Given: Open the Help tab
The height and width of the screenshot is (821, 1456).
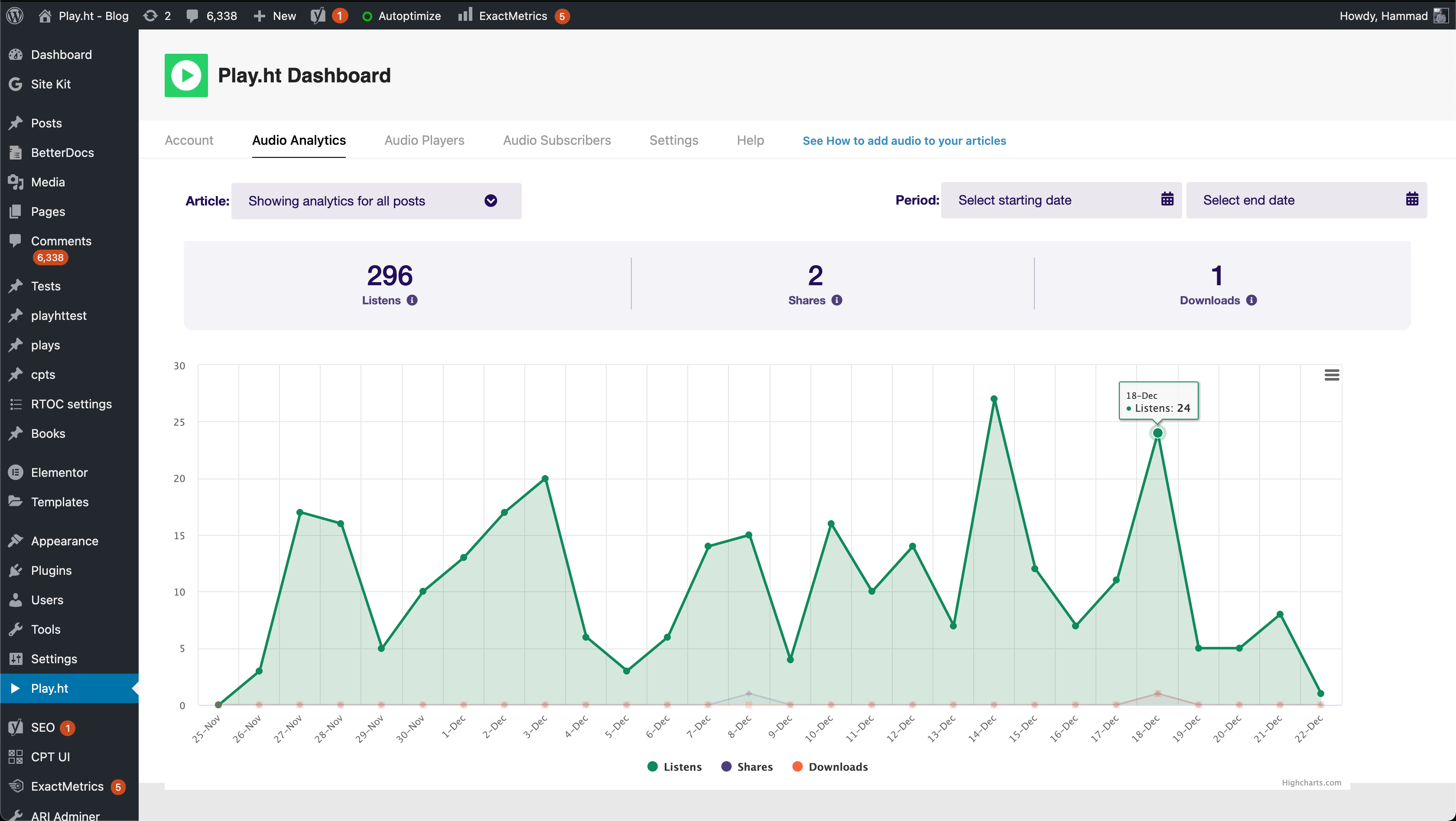Looking at the screenshot, I should (750, 140).
